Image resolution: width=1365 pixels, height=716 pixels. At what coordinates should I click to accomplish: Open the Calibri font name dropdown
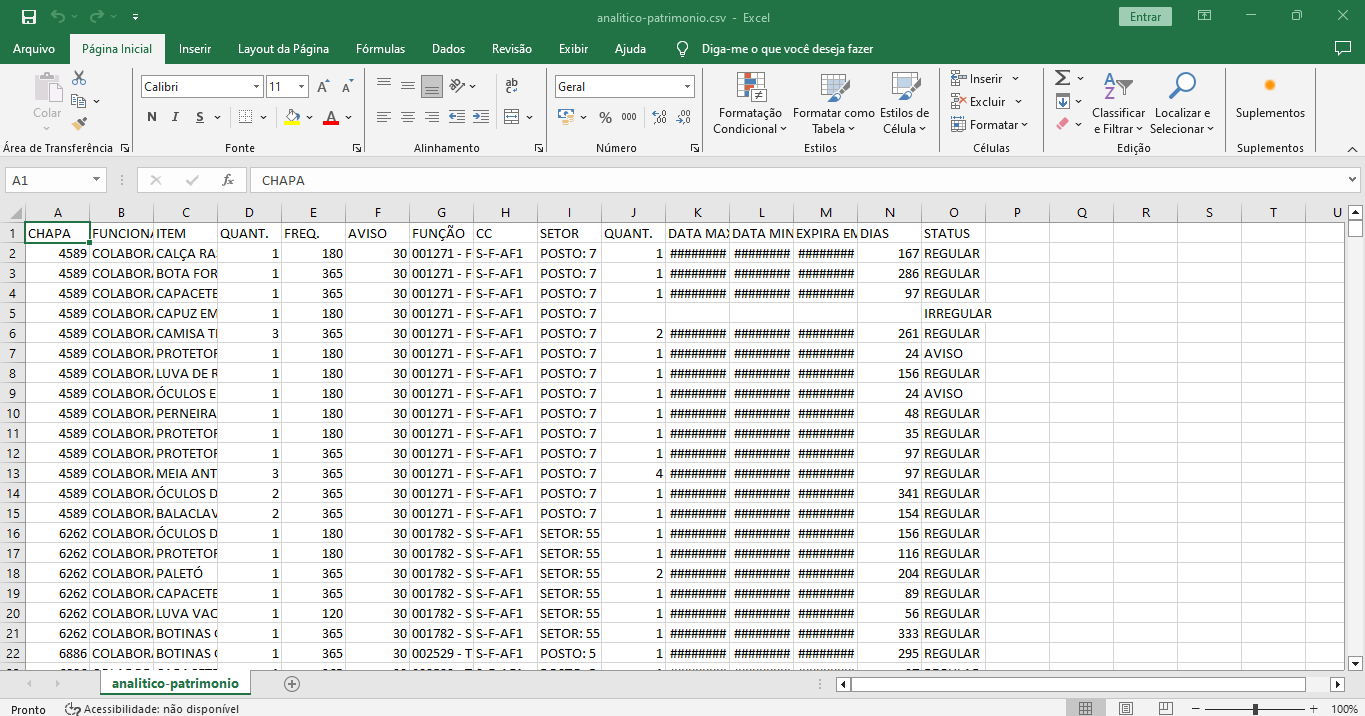(x=256, y=87)
